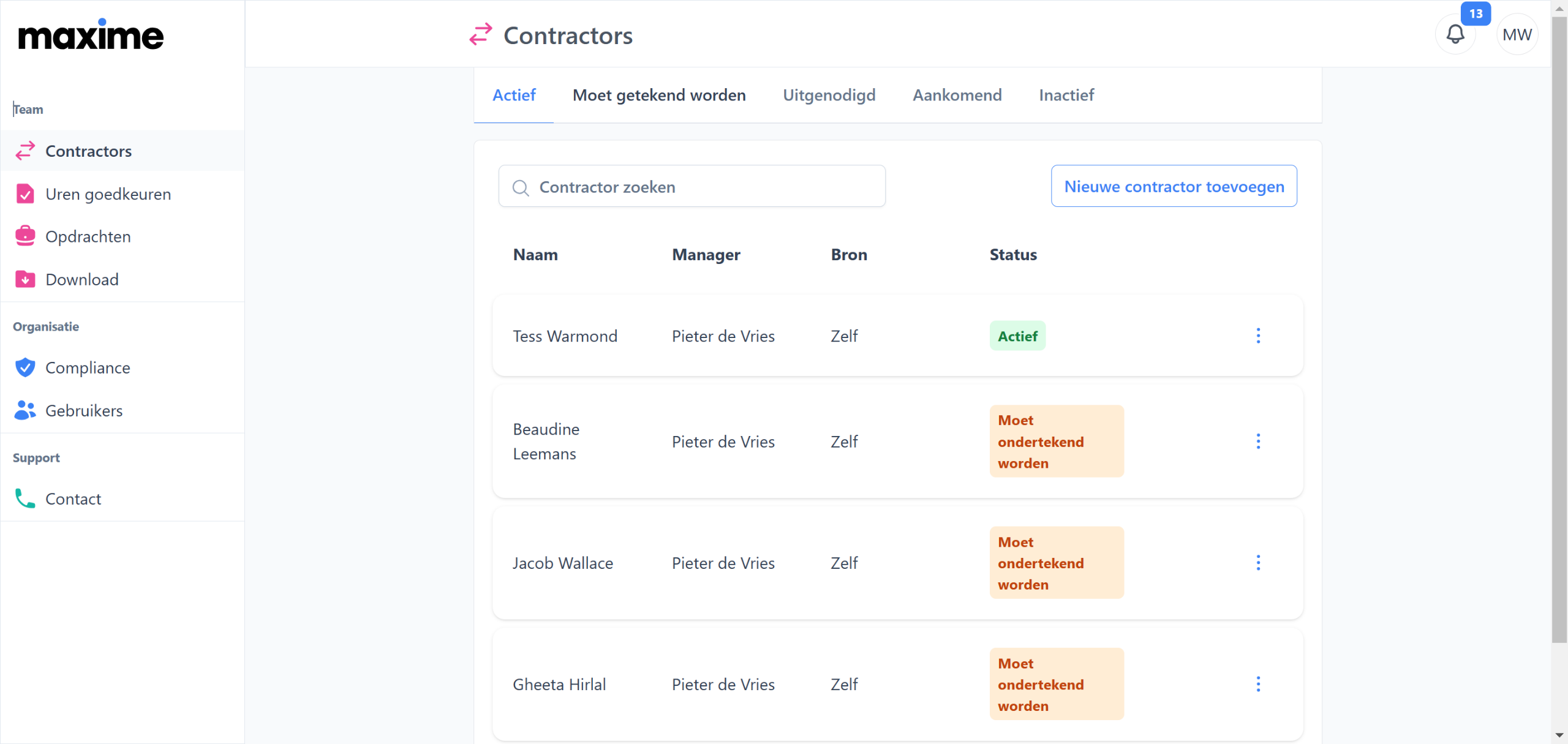Go to Contractors in the sidebar
The width and height of the screenshot is (1568, 744).
tap(88, 151)
